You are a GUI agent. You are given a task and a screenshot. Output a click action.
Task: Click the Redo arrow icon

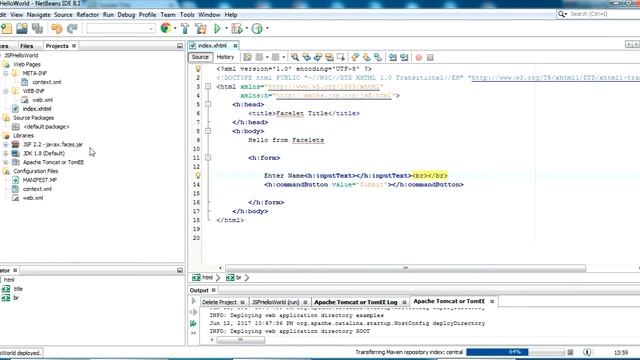point(72,28)
